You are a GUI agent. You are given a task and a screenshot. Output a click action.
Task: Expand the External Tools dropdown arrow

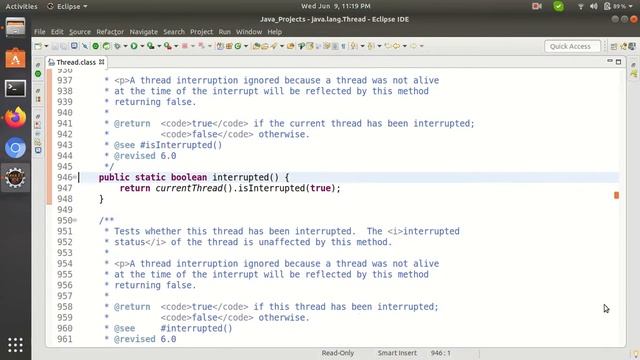(176, 46)
